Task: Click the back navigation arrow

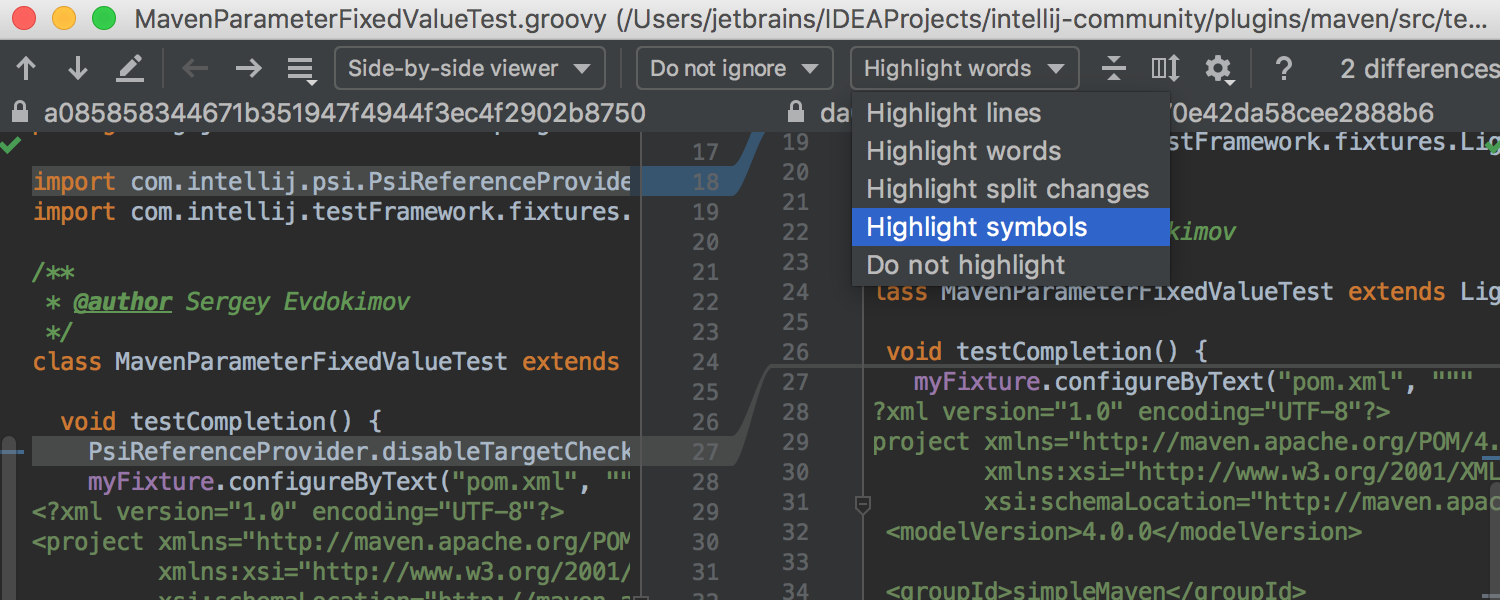Action: pyautogui.click(x=195, y=68)
